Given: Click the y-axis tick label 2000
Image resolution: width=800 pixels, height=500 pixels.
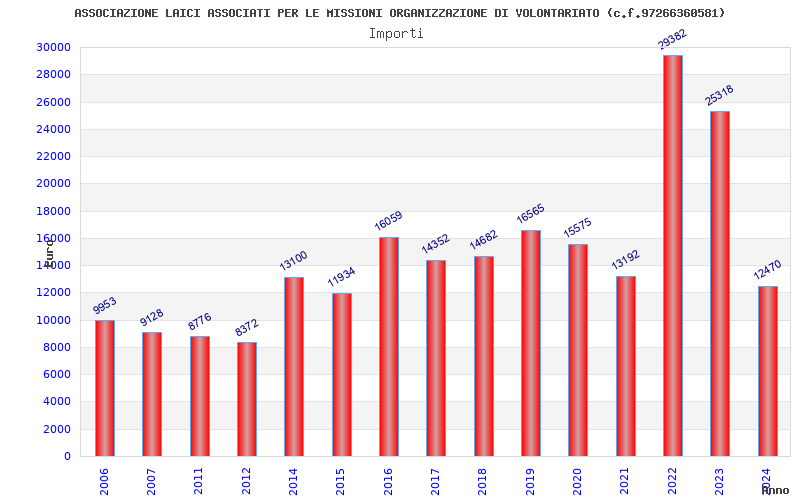Looking at the screenshot, I should (x=57, y=429).
